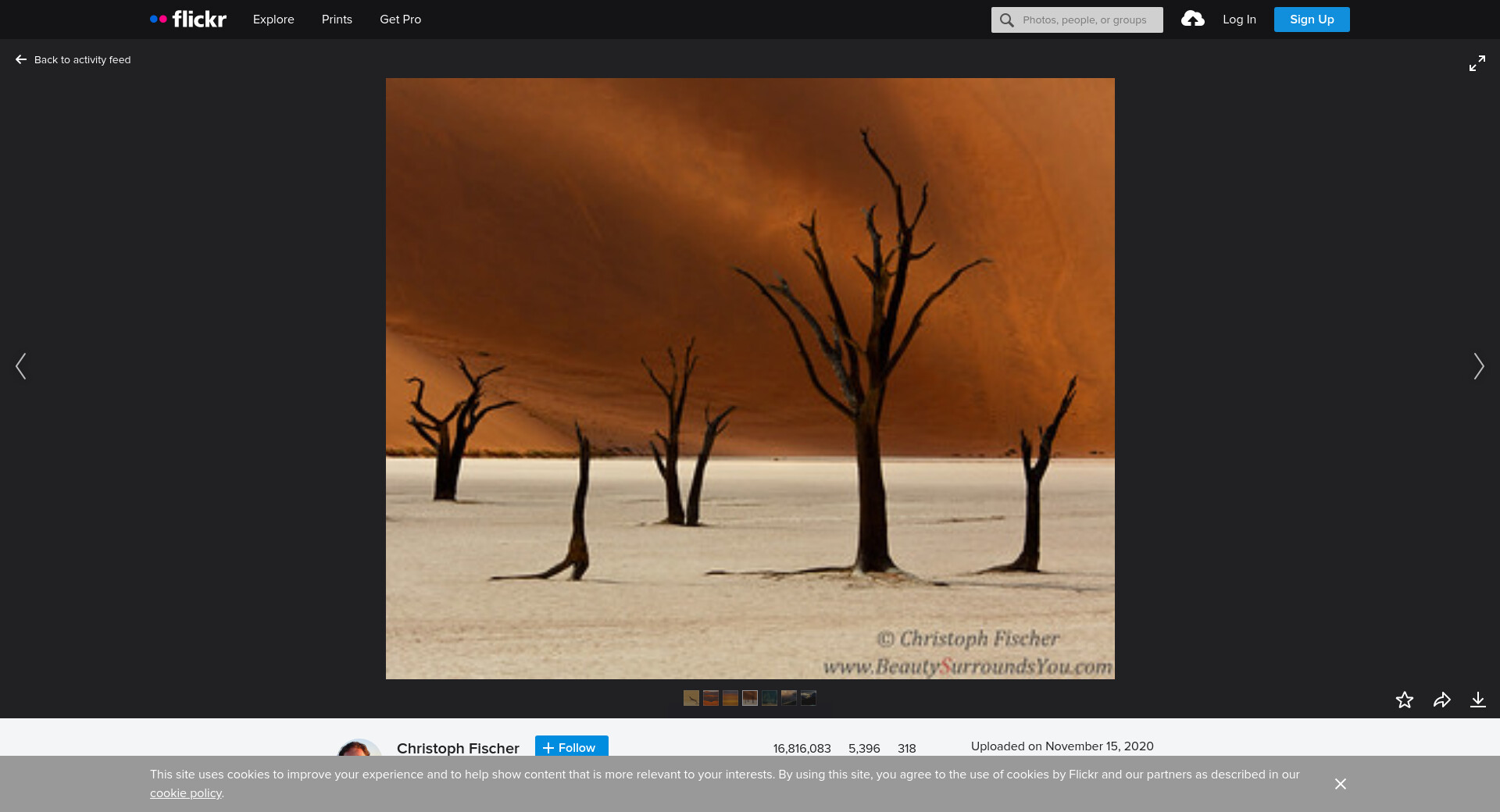The width and height of the screenshot is (1500, 812).
Task: Go to the previous photo with left chevron
Action: pos(21,366)
